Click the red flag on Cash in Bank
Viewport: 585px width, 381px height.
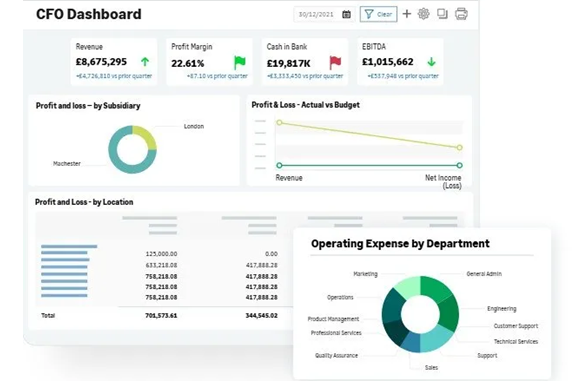pos(335,62)
